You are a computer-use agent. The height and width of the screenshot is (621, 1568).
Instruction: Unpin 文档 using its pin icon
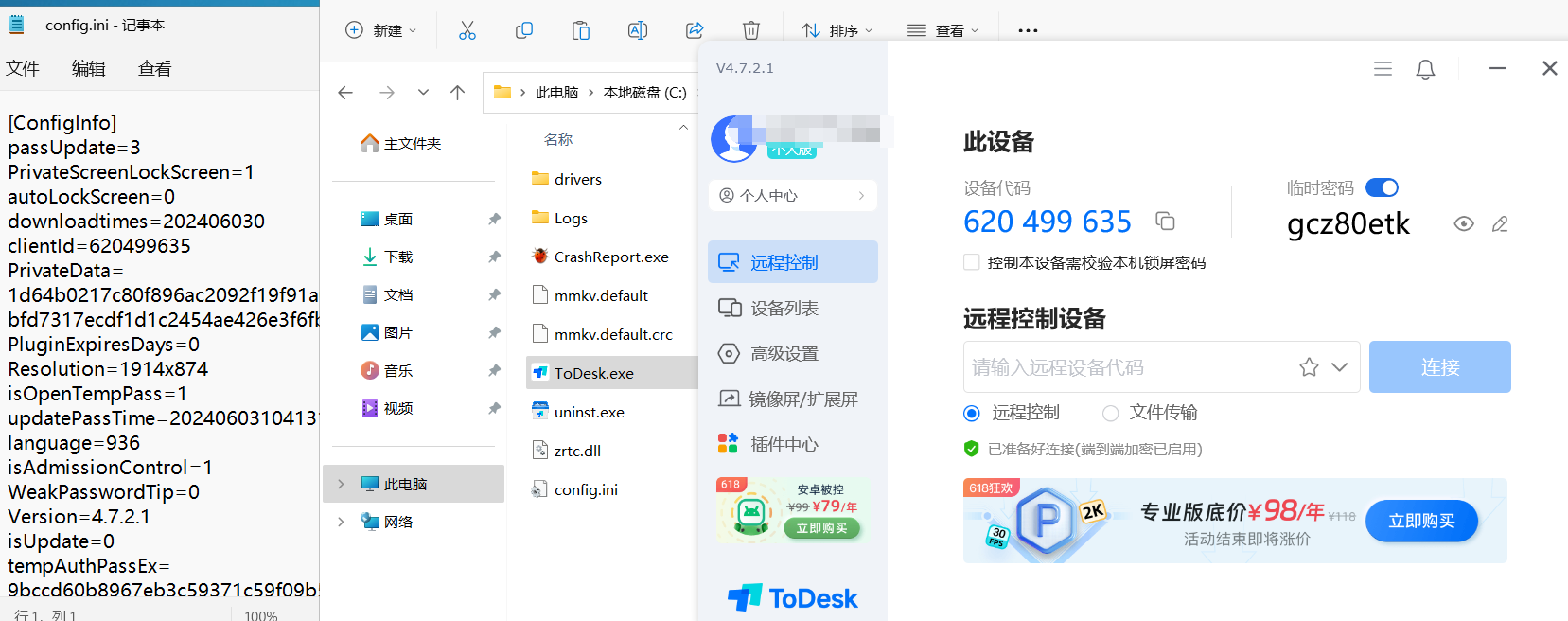pos(494,294)
